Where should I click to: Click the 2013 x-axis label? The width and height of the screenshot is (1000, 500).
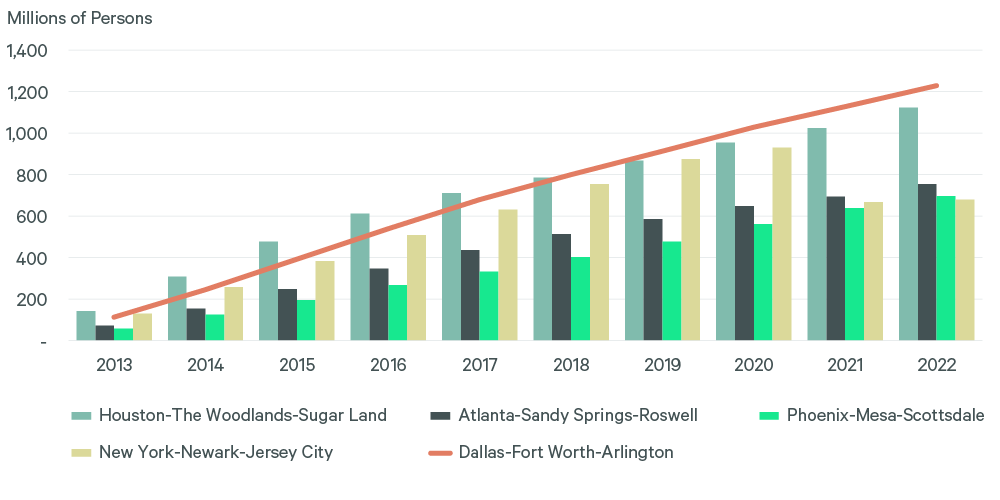[114, 365]
